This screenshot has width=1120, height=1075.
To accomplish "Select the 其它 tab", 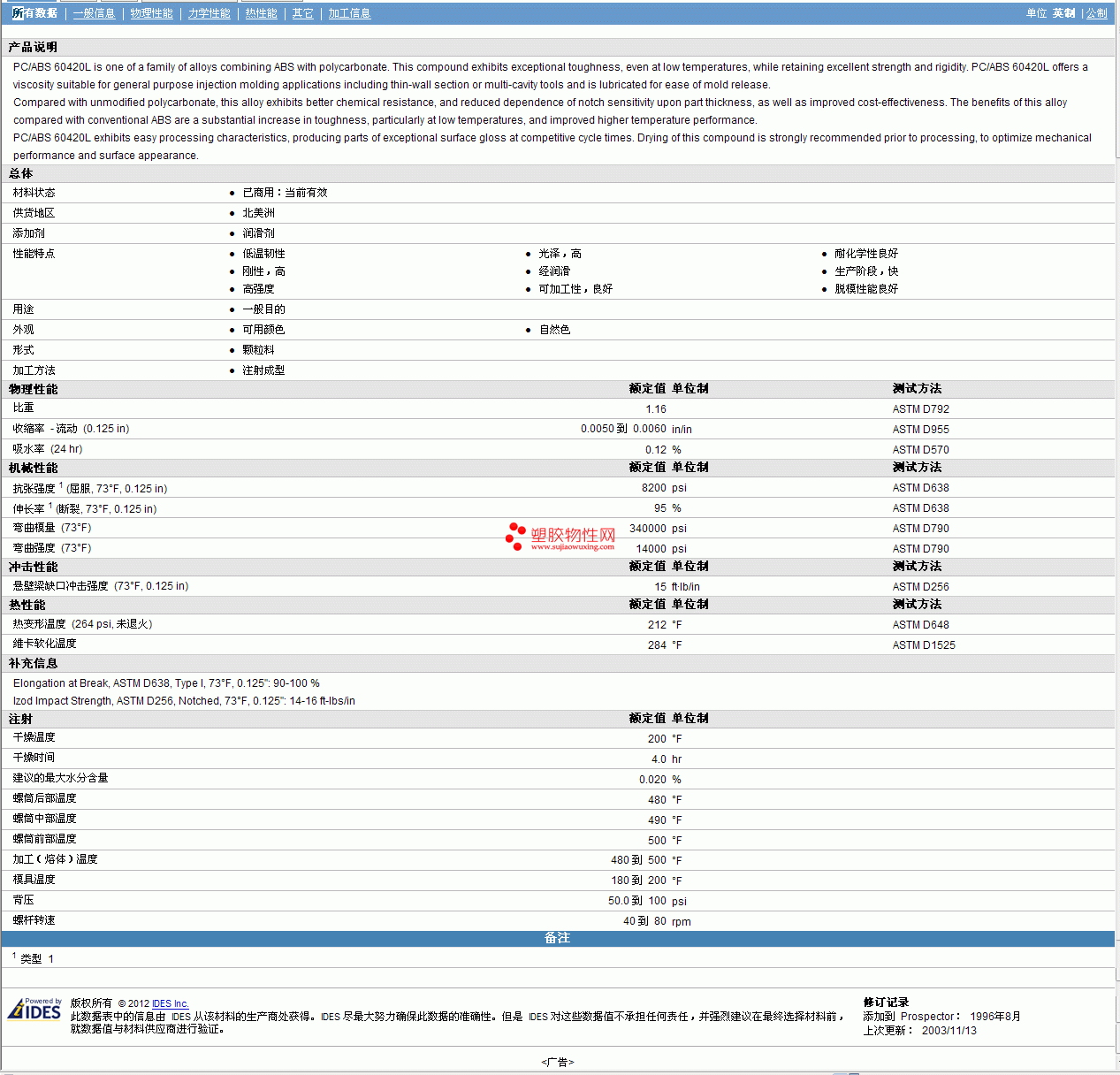I will coord(302,13).
